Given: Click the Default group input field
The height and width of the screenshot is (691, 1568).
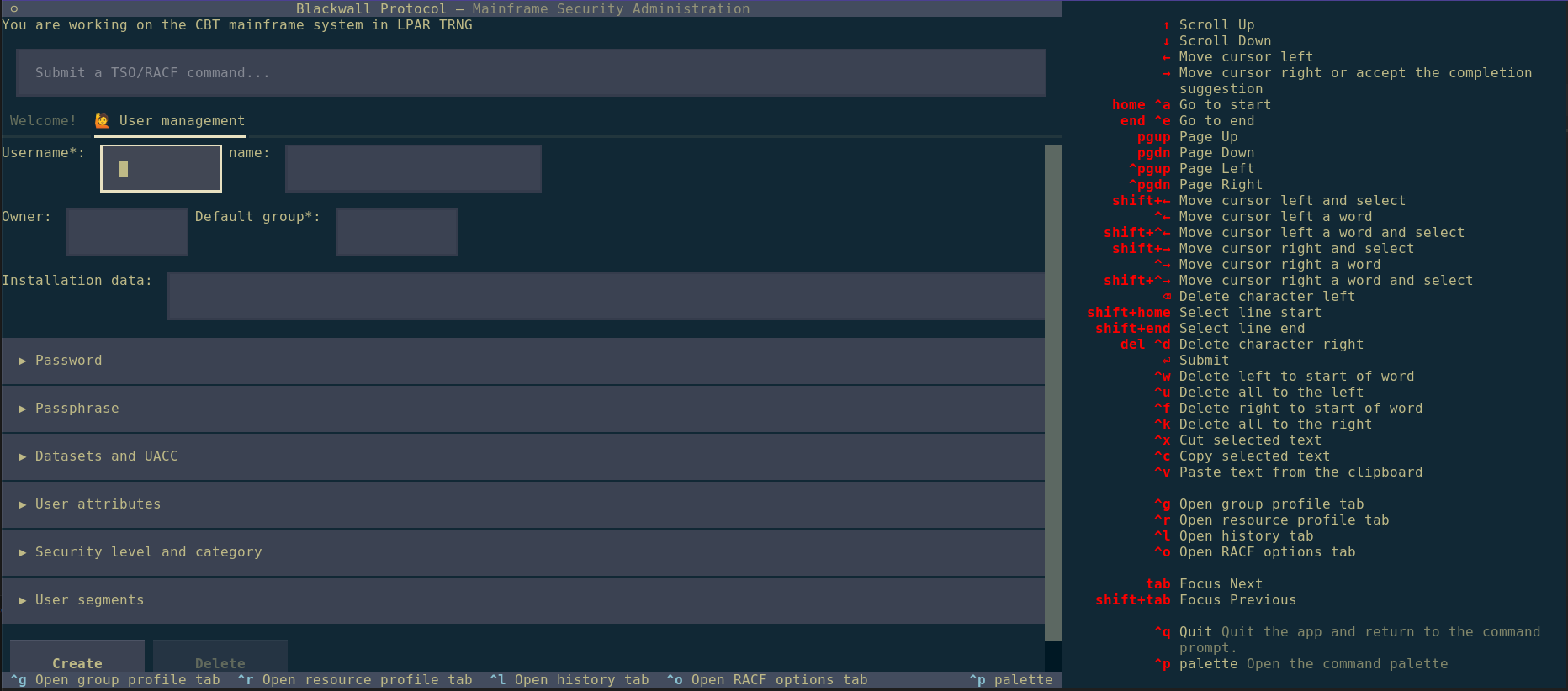Looking at the screenshot, I should (396, 232).
